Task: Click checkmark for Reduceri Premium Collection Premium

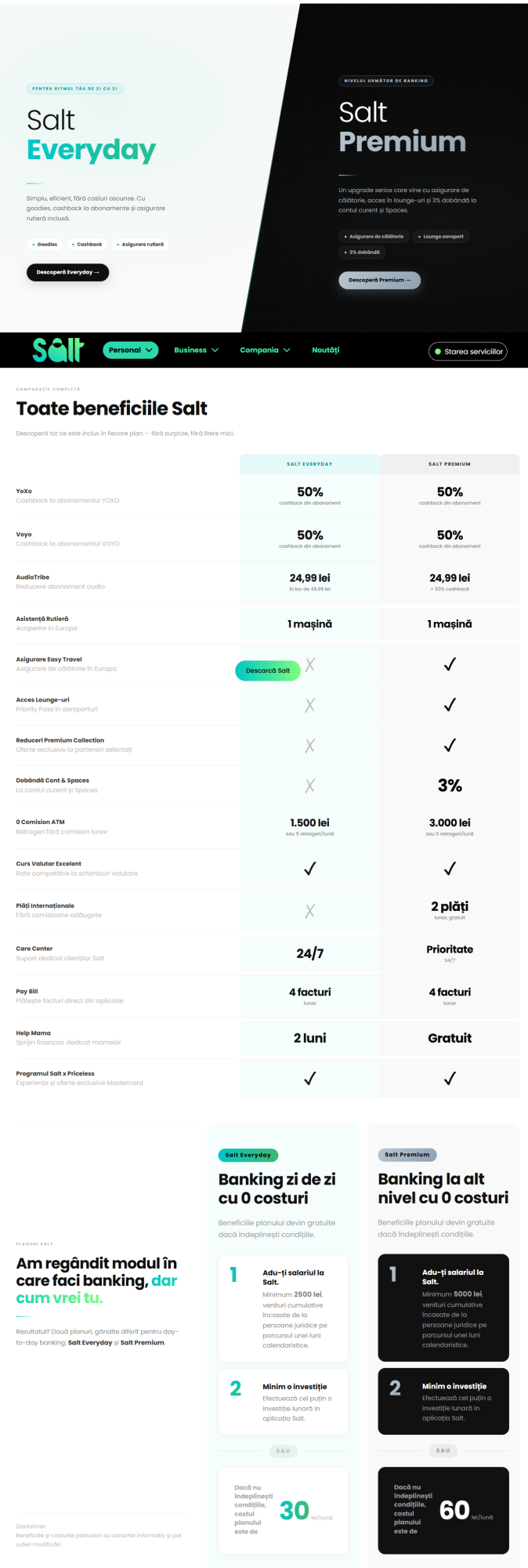Action: pos(450,746)
